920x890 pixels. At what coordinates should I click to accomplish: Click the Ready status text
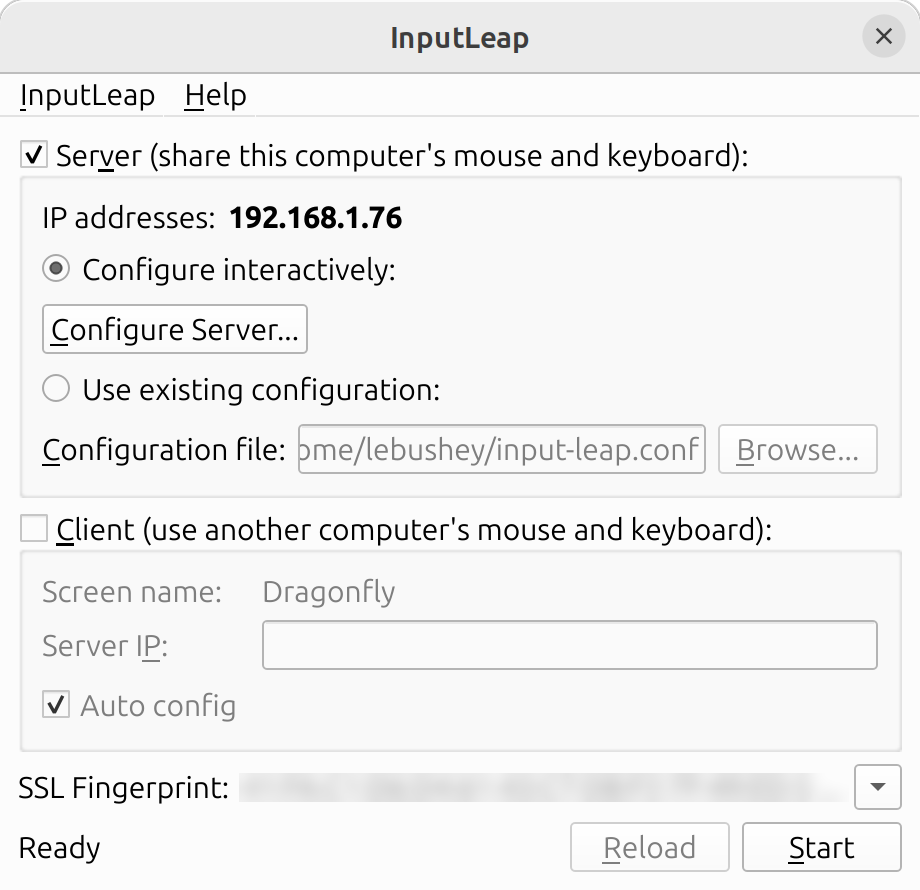(59, 848)
